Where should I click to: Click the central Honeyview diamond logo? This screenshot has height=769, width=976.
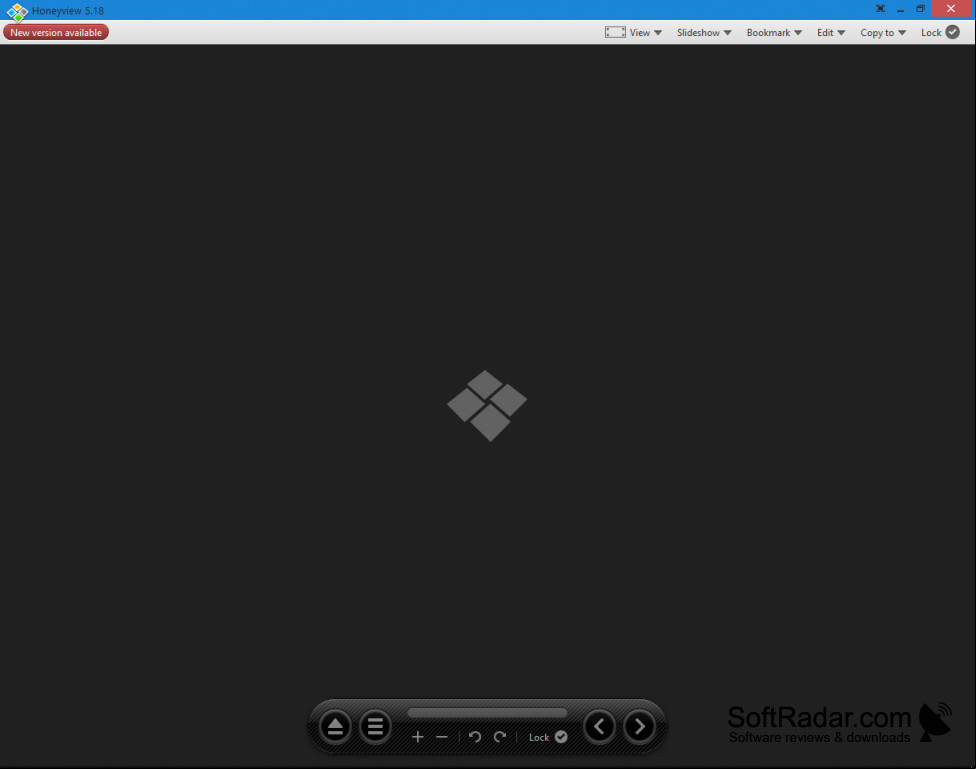click(x=487, y=406)
